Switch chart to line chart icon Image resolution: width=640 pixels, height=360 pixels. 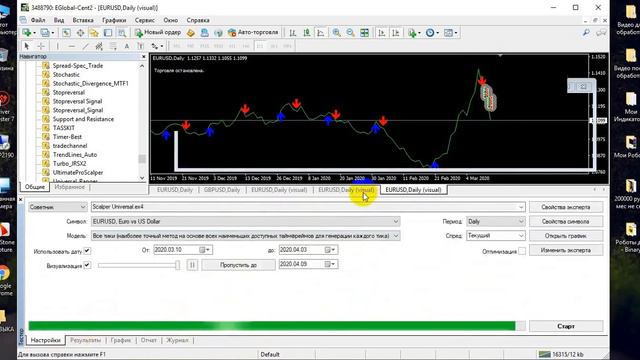(320, 33)
